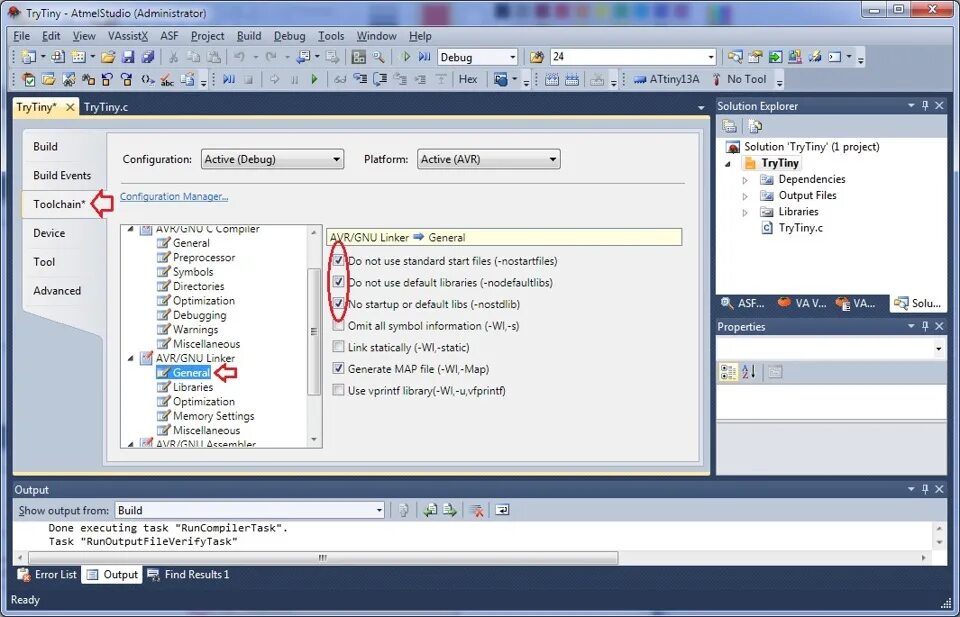Open the Find Results 1 tab
This screenshot has width=960, height=617.
click(189, 574)
